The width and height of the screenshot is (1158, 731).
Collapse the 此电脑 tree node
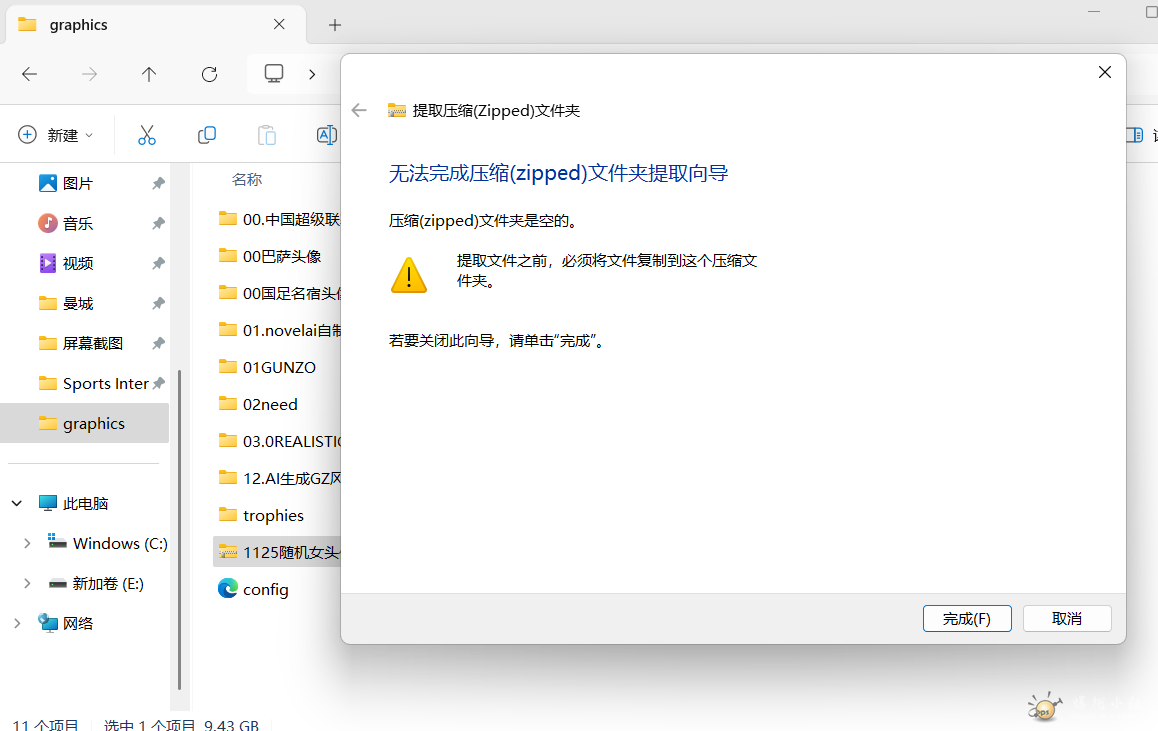coord(17,504)
